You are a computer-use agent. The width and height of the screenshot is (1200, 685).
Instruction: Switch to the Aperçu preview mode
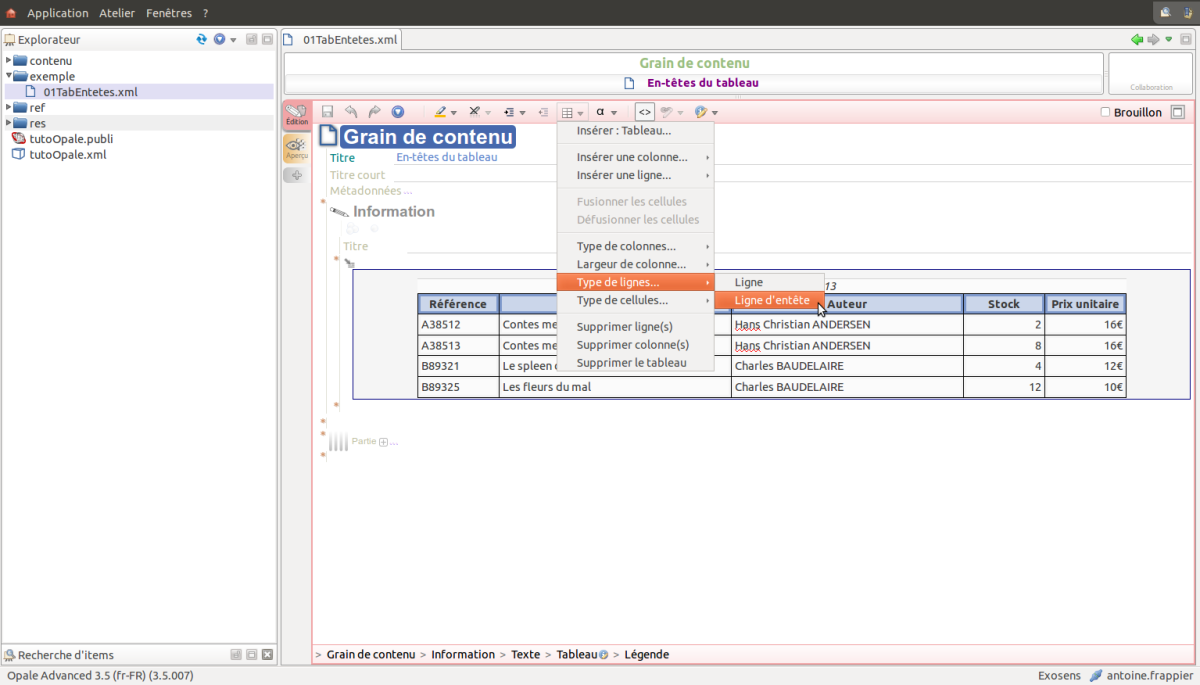point(296,149)
